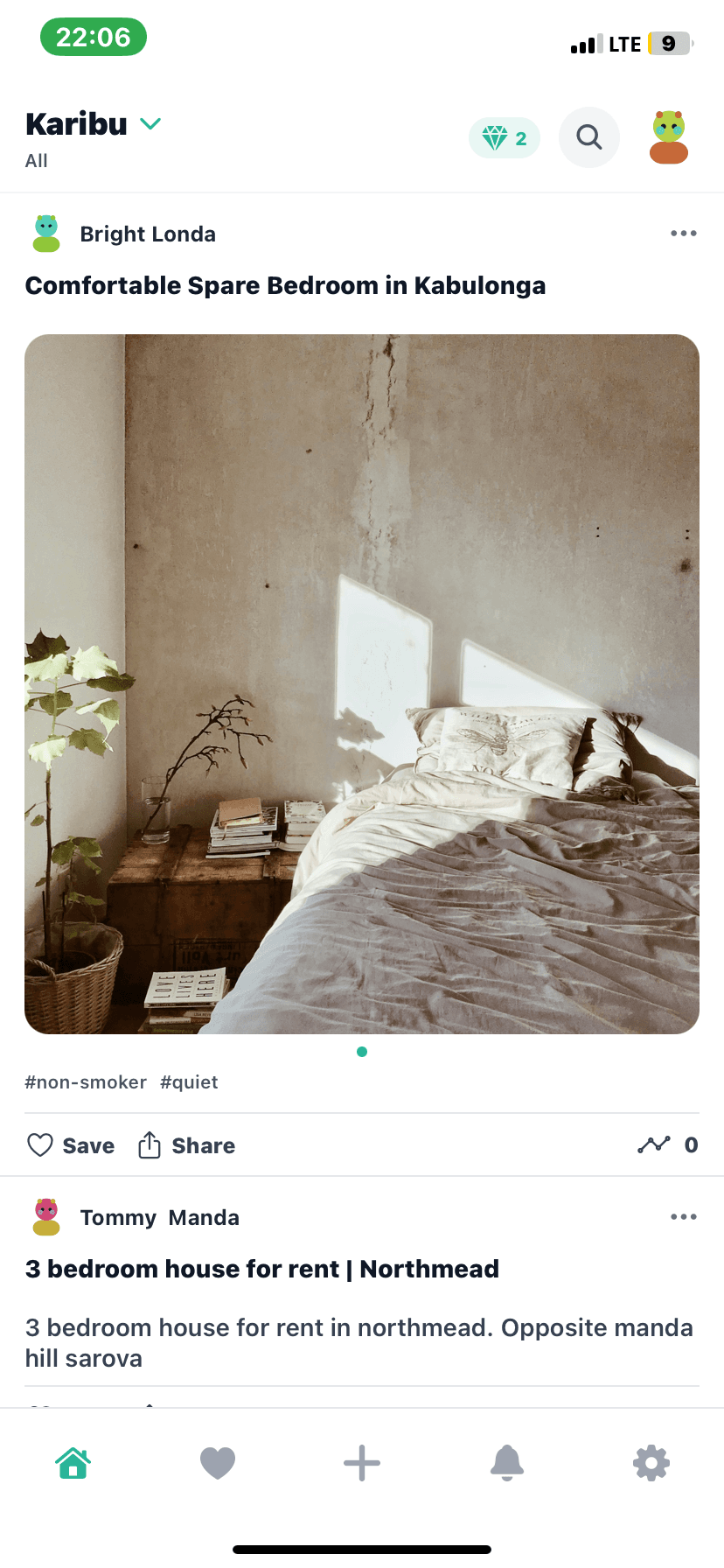Screen dimensions: 724x1568
Task: Select the #non-smoker hashtag
Action: (x=86, y=1082)
